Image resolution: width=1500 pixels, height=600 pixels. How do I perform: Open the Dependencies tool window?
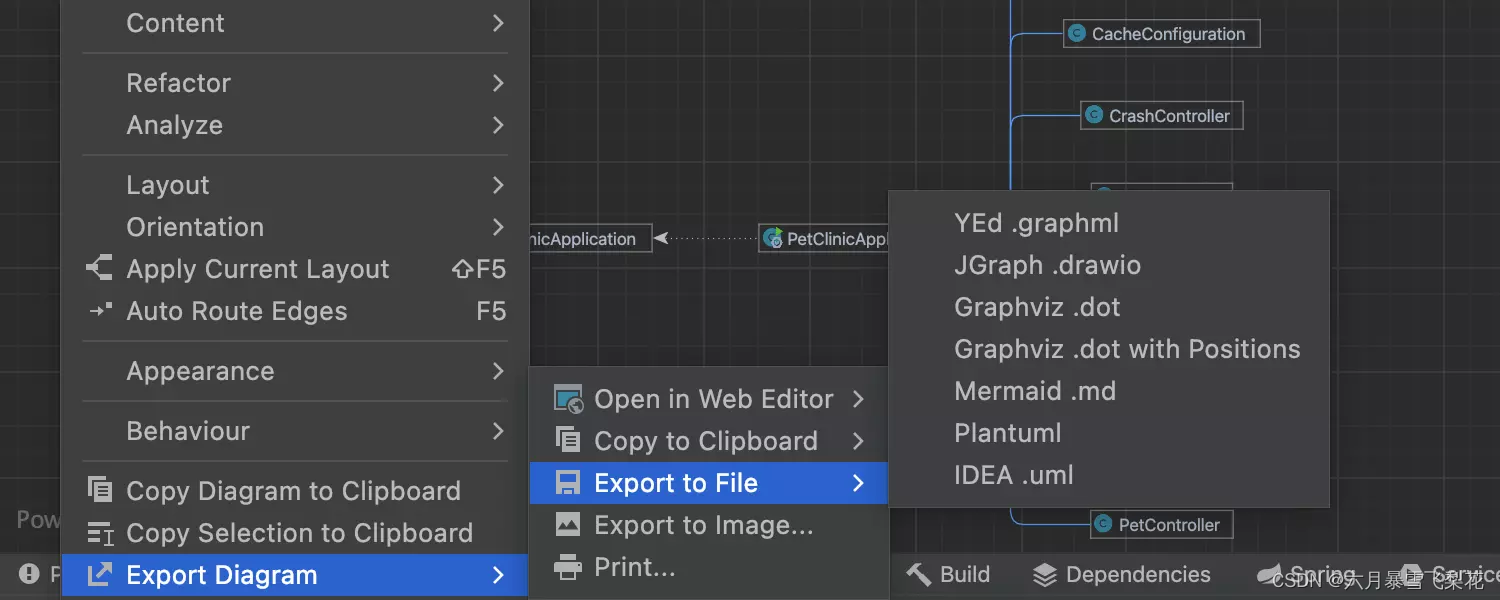pos(1121,575)
